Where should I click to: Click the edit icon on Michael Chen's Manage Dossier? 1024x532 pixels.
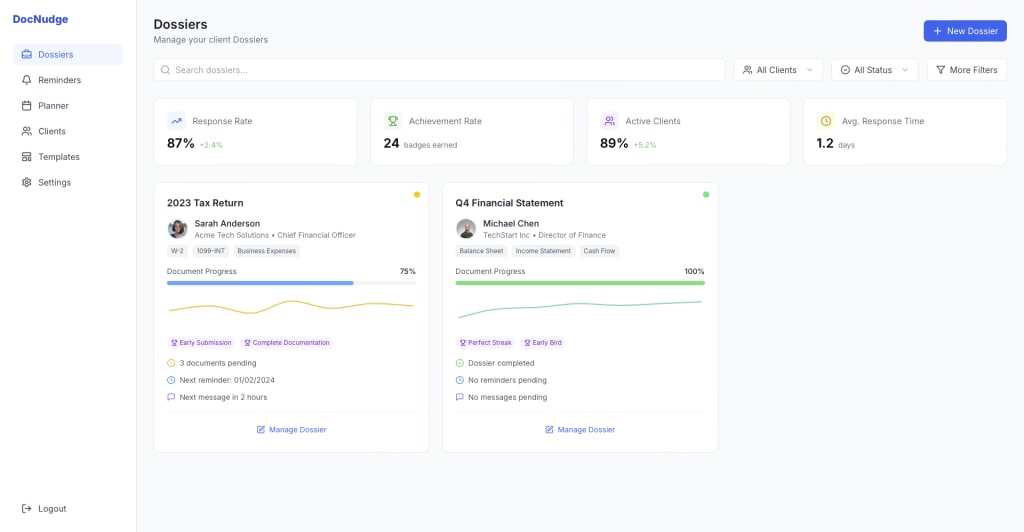[549, 430]
